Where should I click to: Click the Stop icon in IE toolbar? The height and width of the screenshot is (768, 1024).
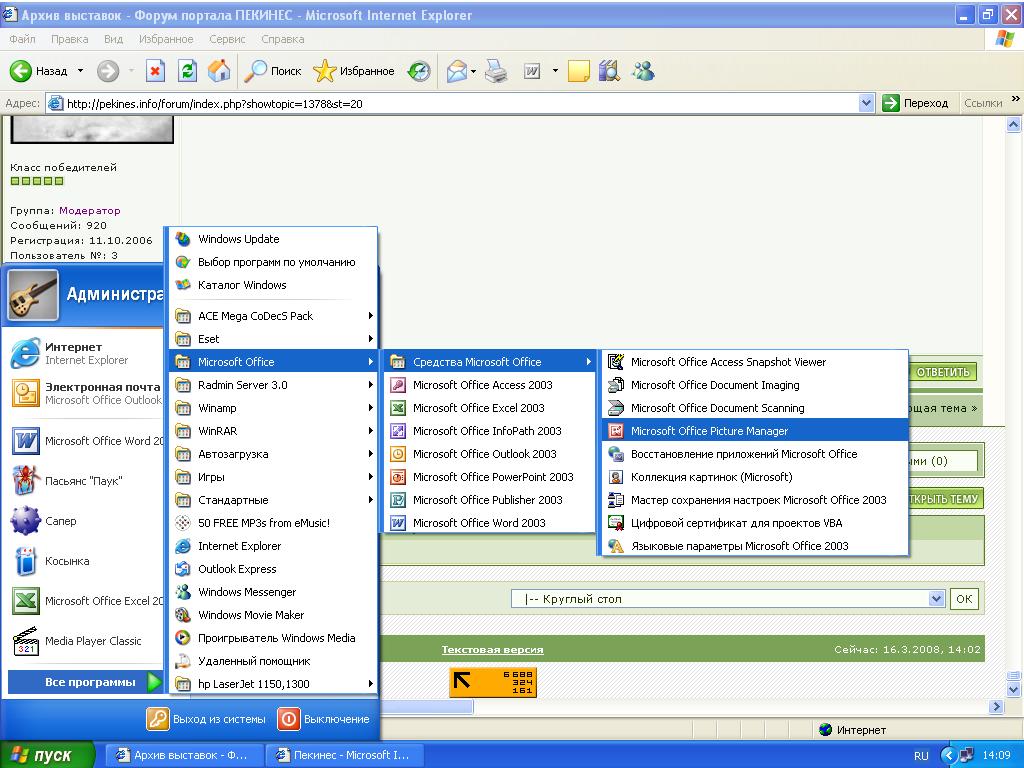tap(155, 71)
